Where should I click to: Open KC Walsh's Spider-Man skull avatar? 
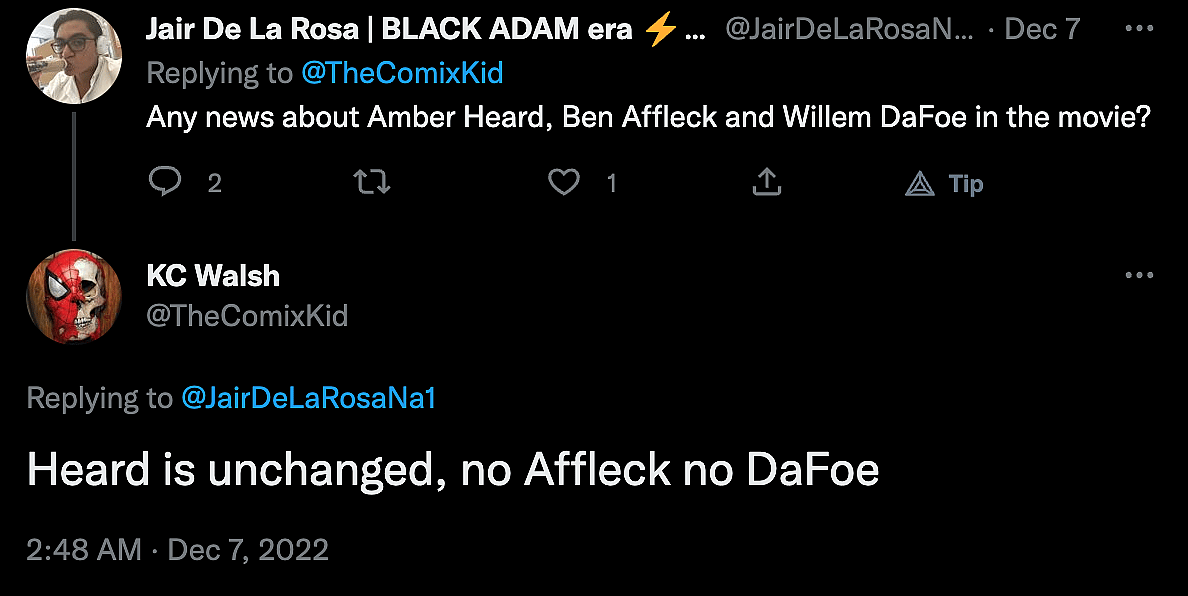[x=74, y=296]
